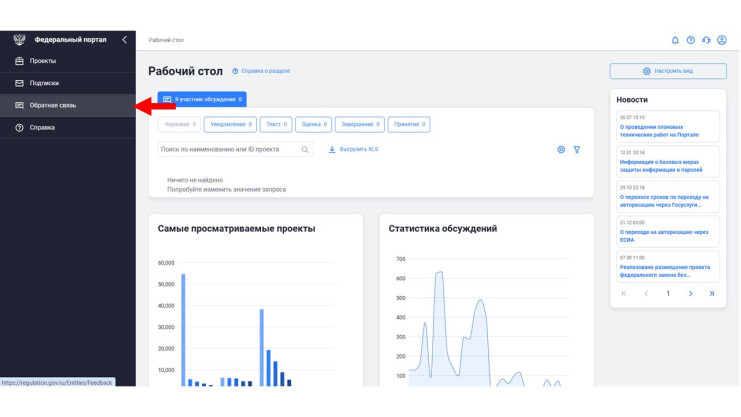Open the user profile icon
The width and height of the screenshot is (741, 417).
pos(722,40)
